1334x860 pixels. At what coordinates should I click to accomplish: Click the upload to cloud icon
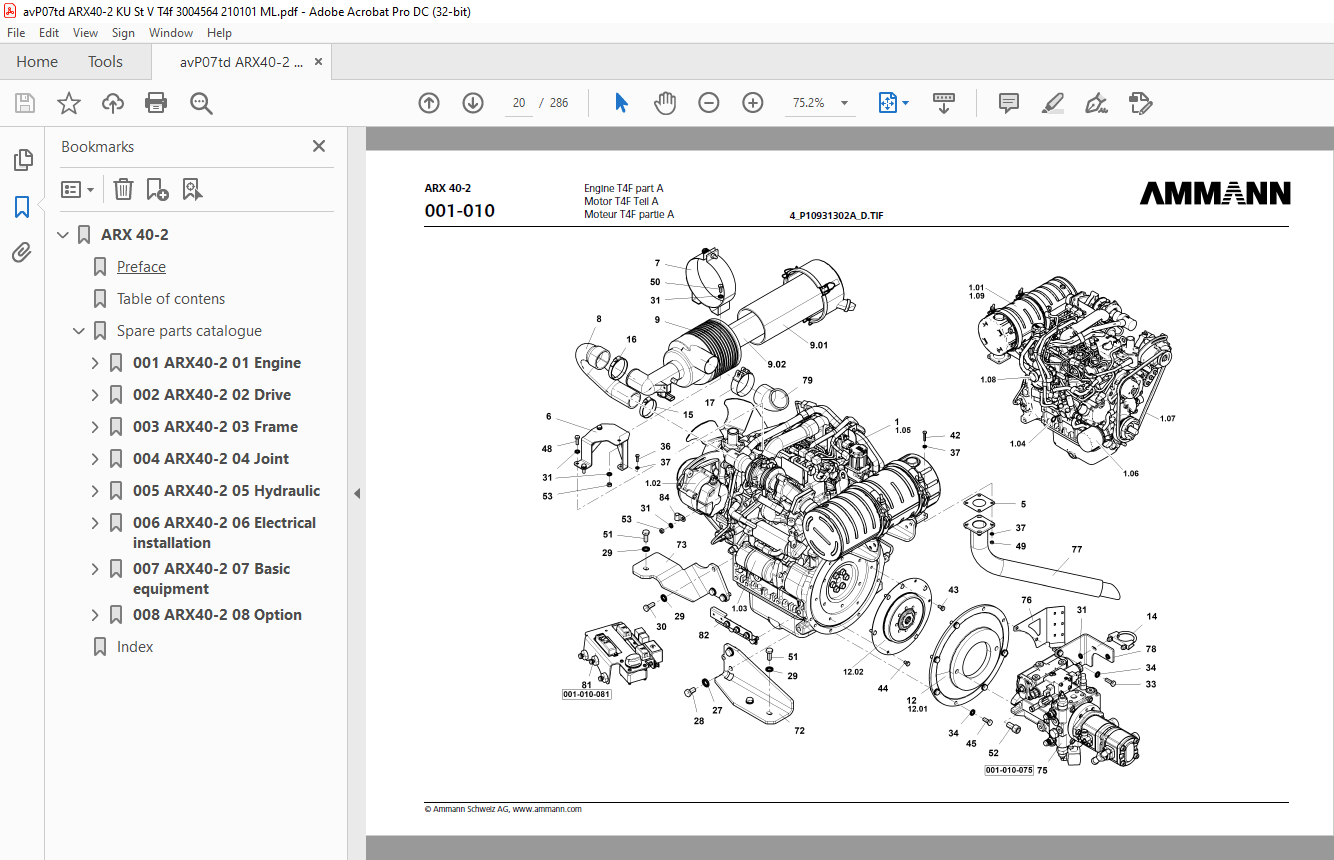tap(113, 103)
